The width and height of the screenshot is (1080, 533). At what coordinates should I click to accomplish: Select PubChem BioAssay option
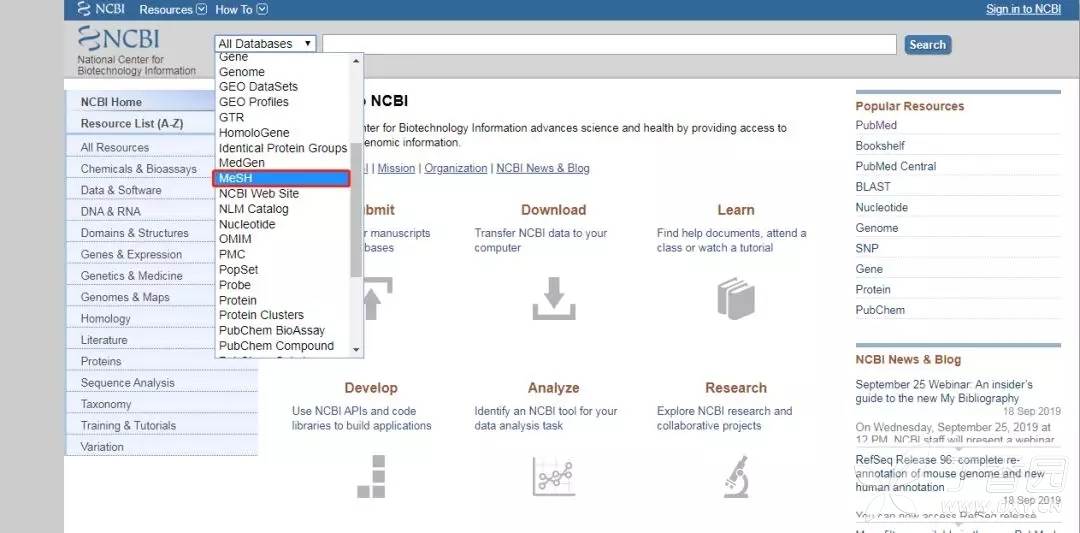point(272,330)
